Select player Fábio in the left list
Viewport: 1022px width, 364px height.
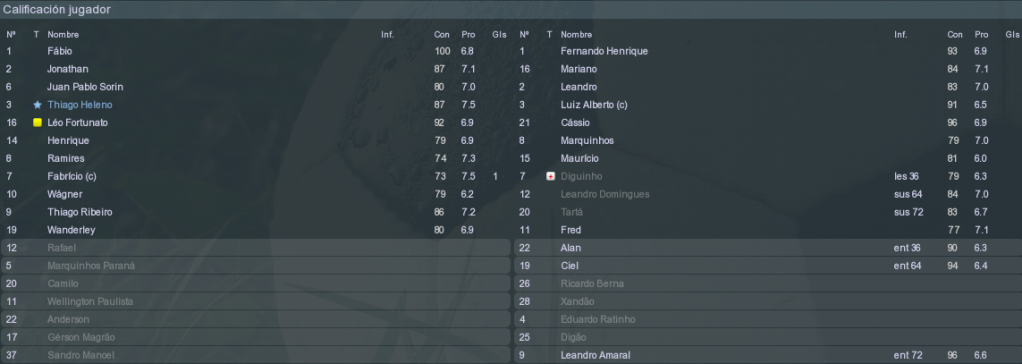click(59, 51)
